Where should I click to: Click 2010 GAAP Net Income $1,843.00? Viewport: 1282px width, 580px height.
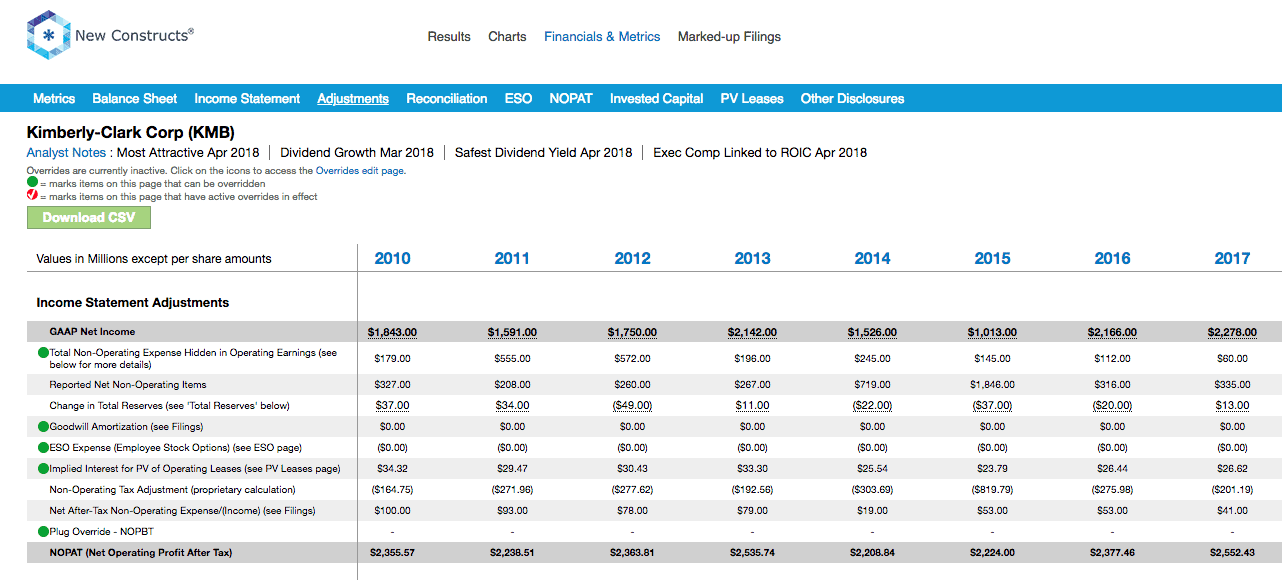392,332
